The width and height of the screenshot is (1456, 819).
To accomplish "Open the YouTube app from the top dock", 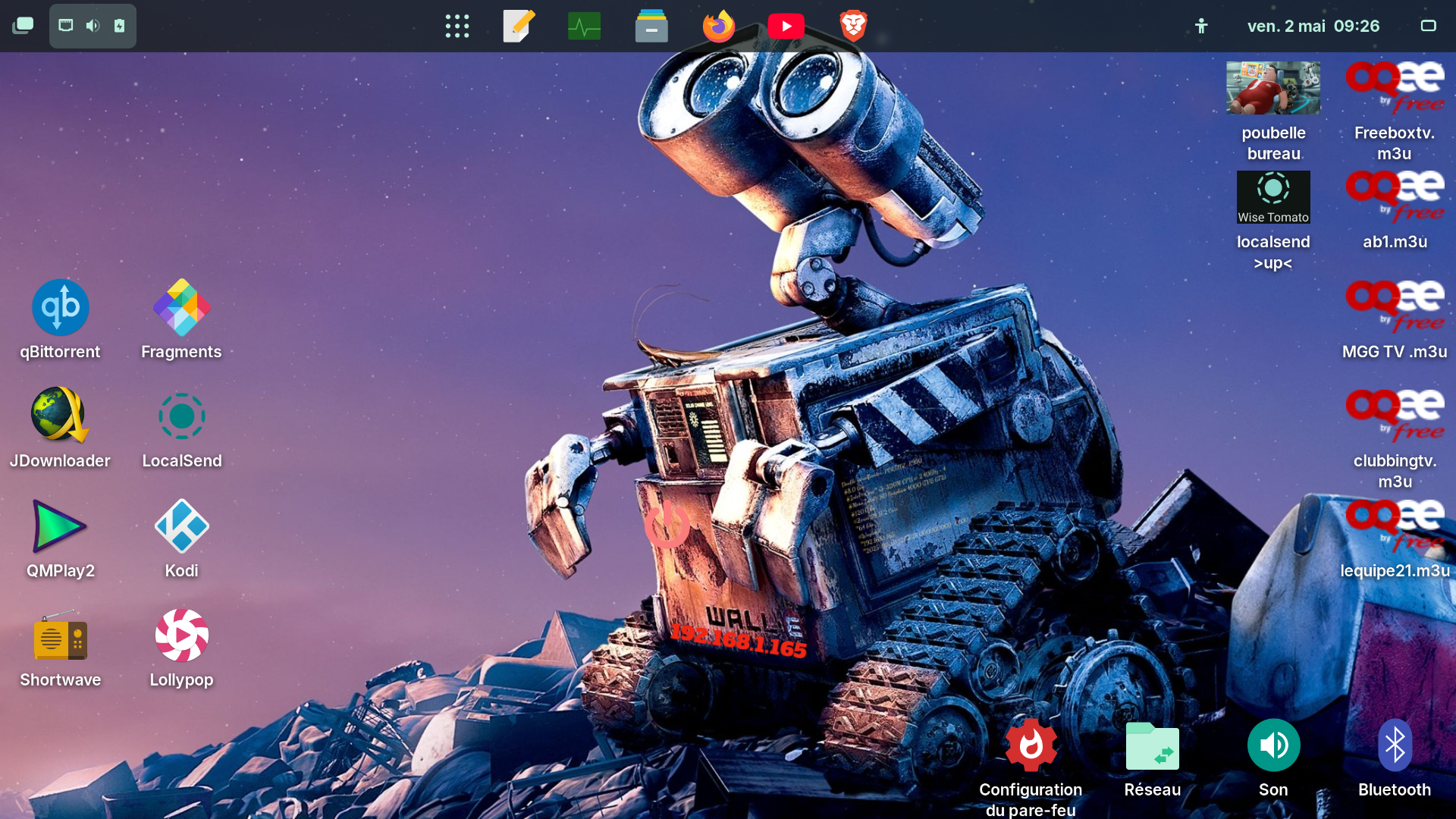I will [786, 26].
